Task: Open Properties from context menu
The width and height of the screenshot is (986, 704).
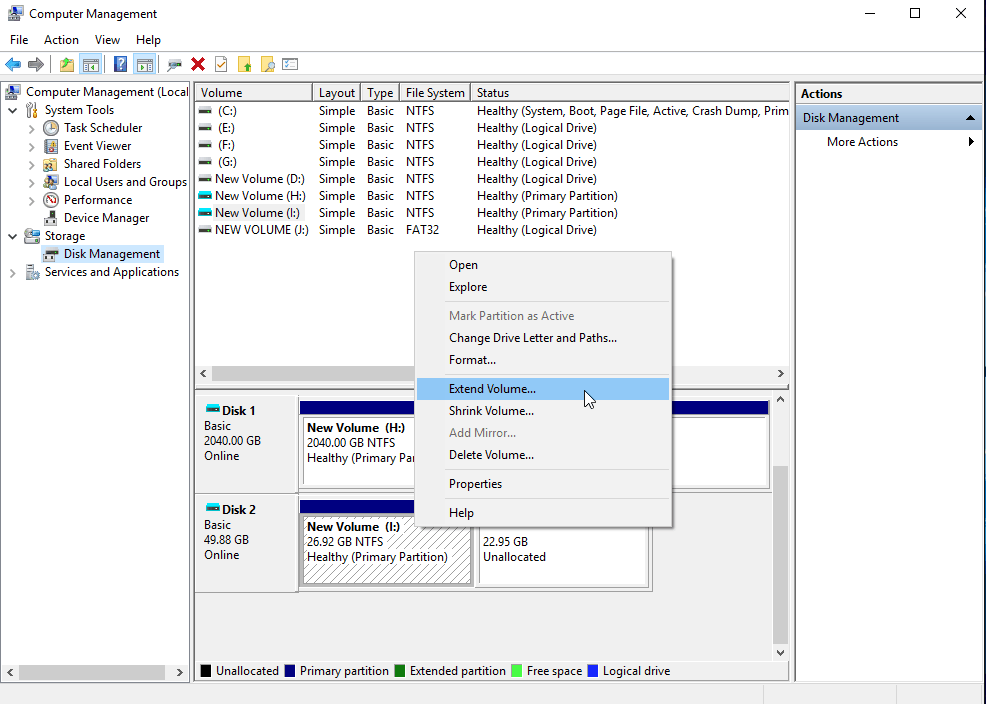Action: pos(475,483)
